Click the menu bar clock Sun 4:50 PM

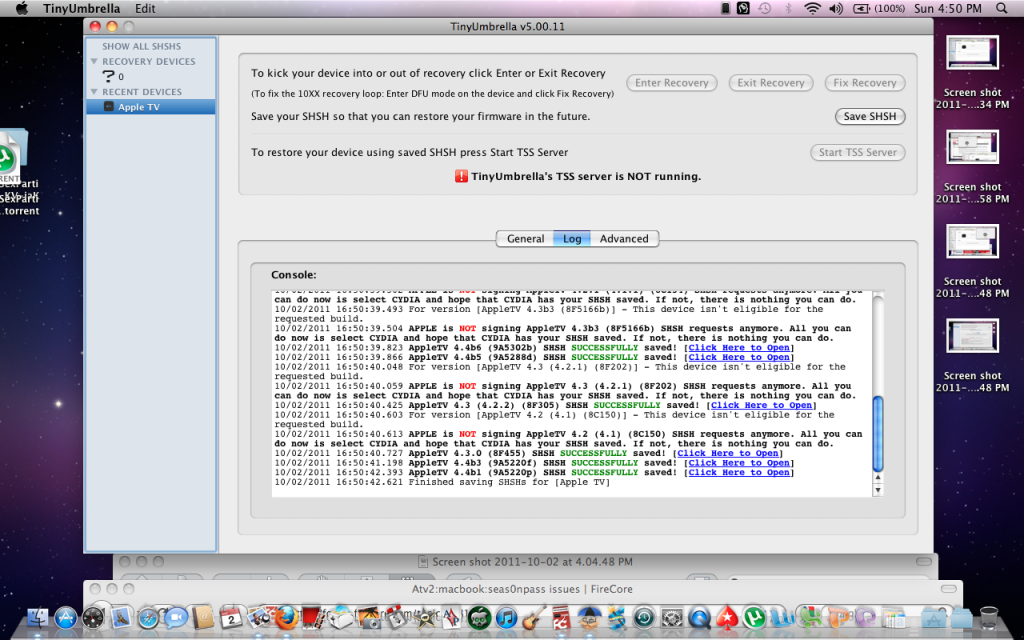coord(947,8)
